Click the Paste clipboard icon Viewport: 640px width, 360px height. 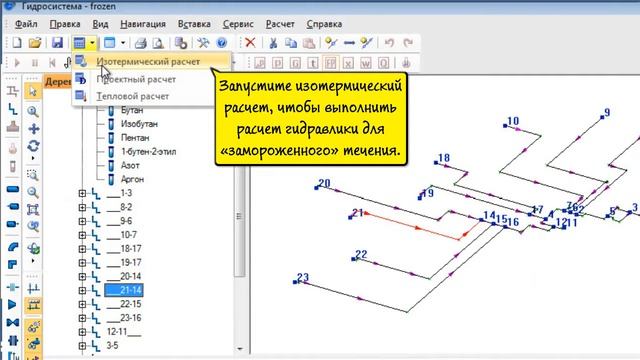pos(309,42)
